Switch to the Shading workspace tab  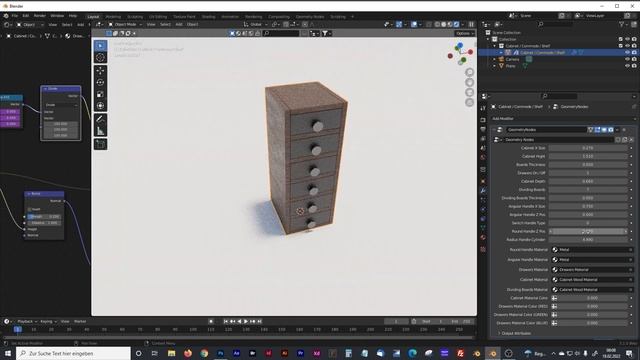208,17
